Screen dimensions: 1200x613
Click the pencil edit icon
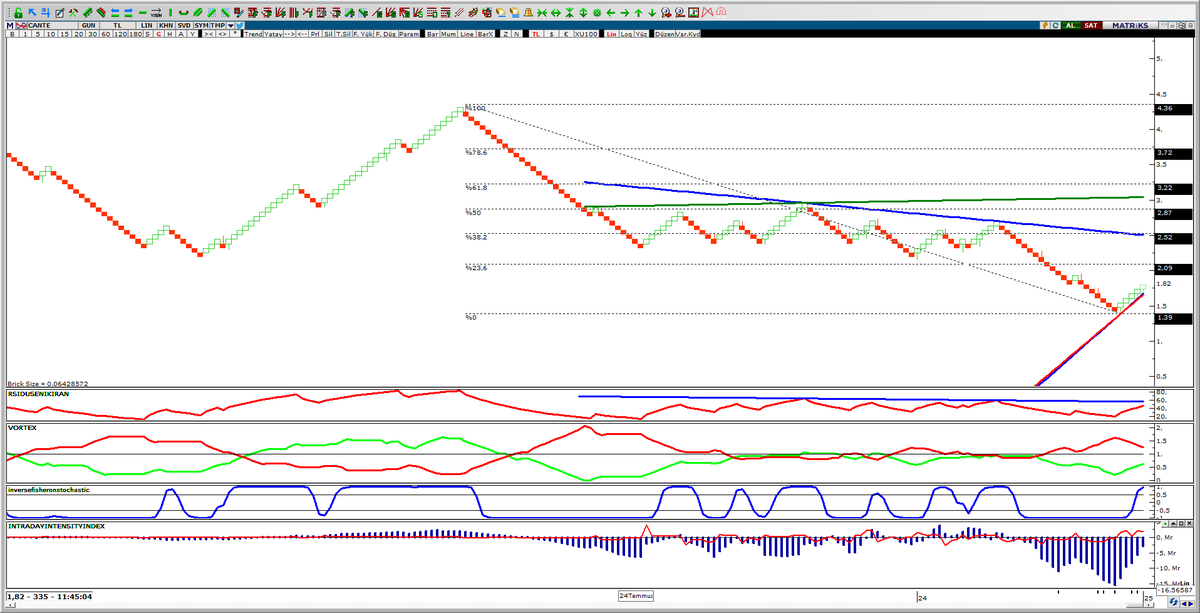59,13
